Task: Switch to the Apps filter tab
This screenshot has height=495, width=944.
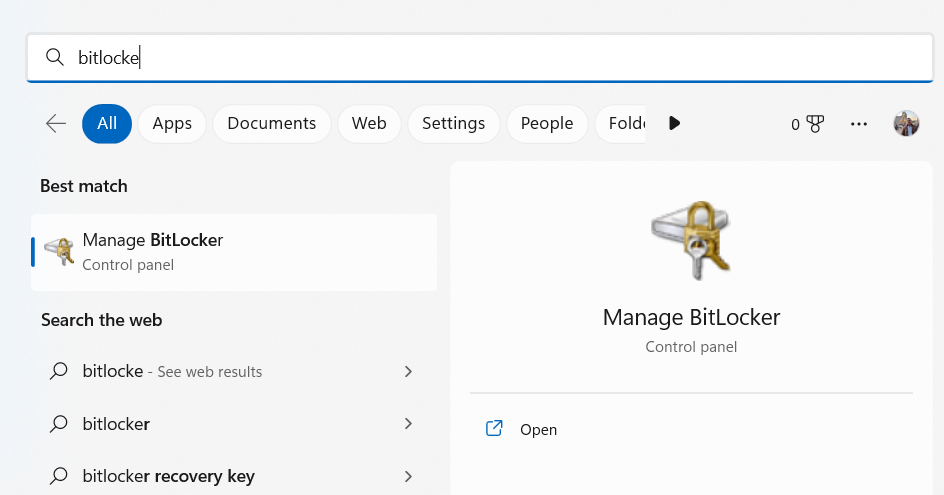Action: tap(172, 123)
